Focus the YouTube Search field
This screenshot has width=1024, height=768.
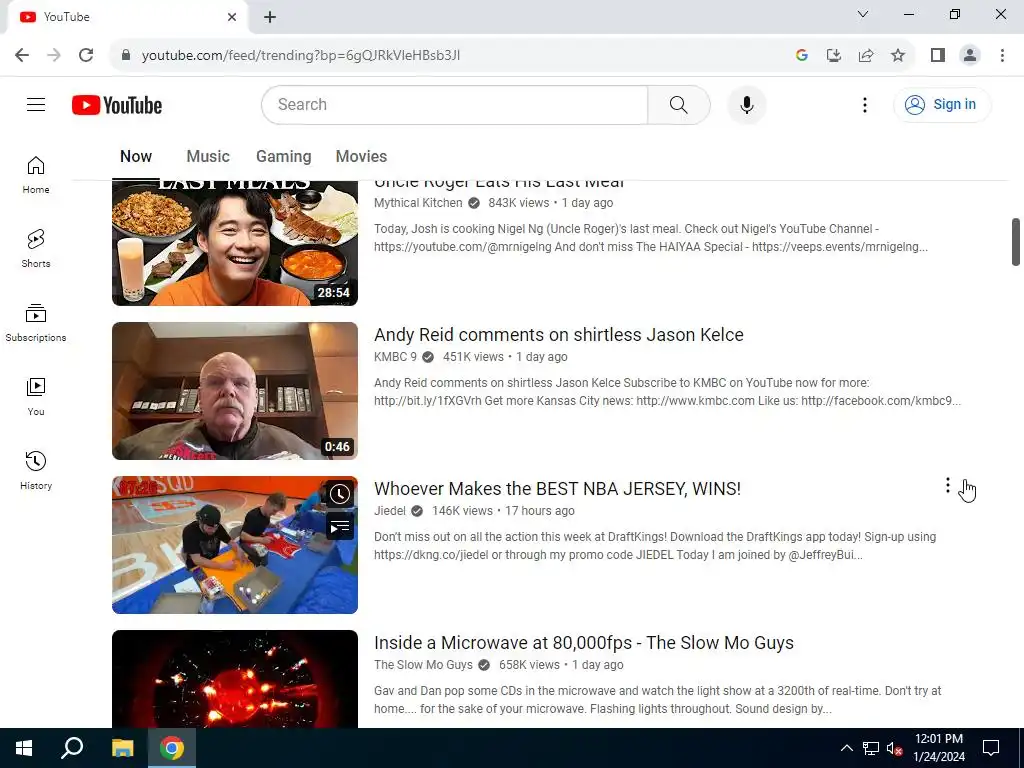tap(455, 104)
